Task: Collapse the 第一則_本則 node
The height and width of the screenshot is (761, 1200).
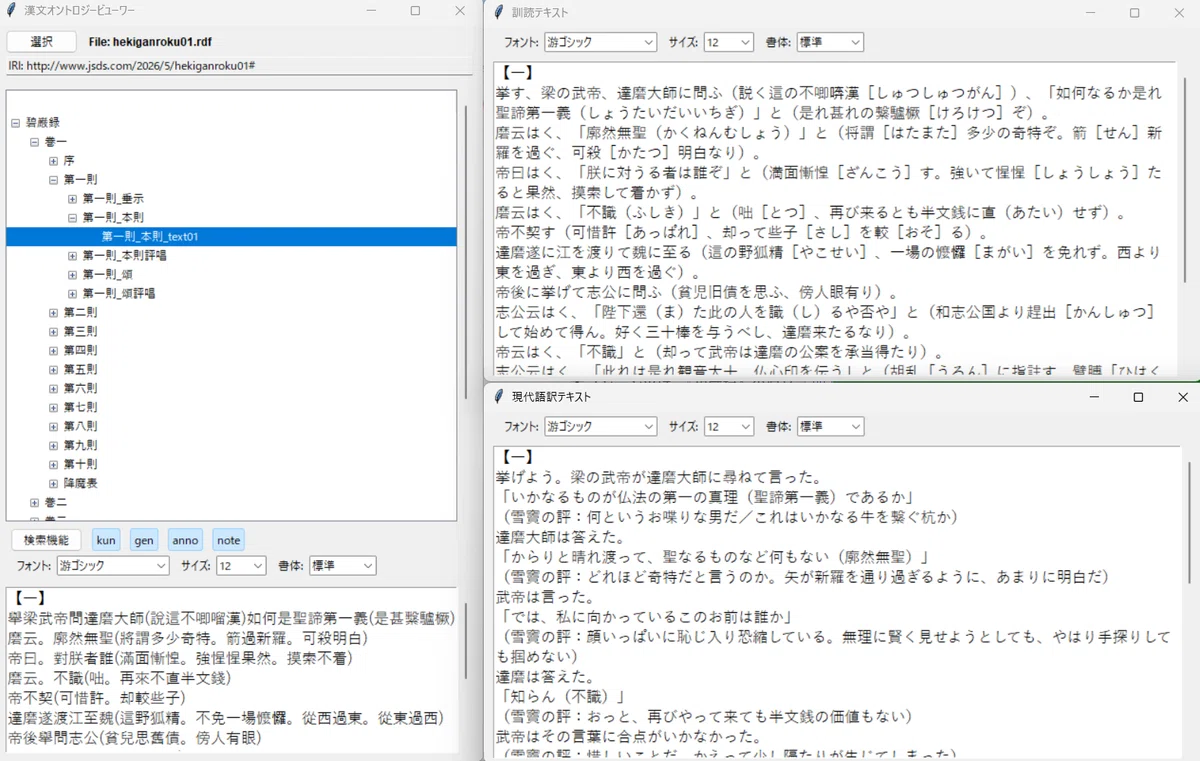Action: click(x=73, y=217)
